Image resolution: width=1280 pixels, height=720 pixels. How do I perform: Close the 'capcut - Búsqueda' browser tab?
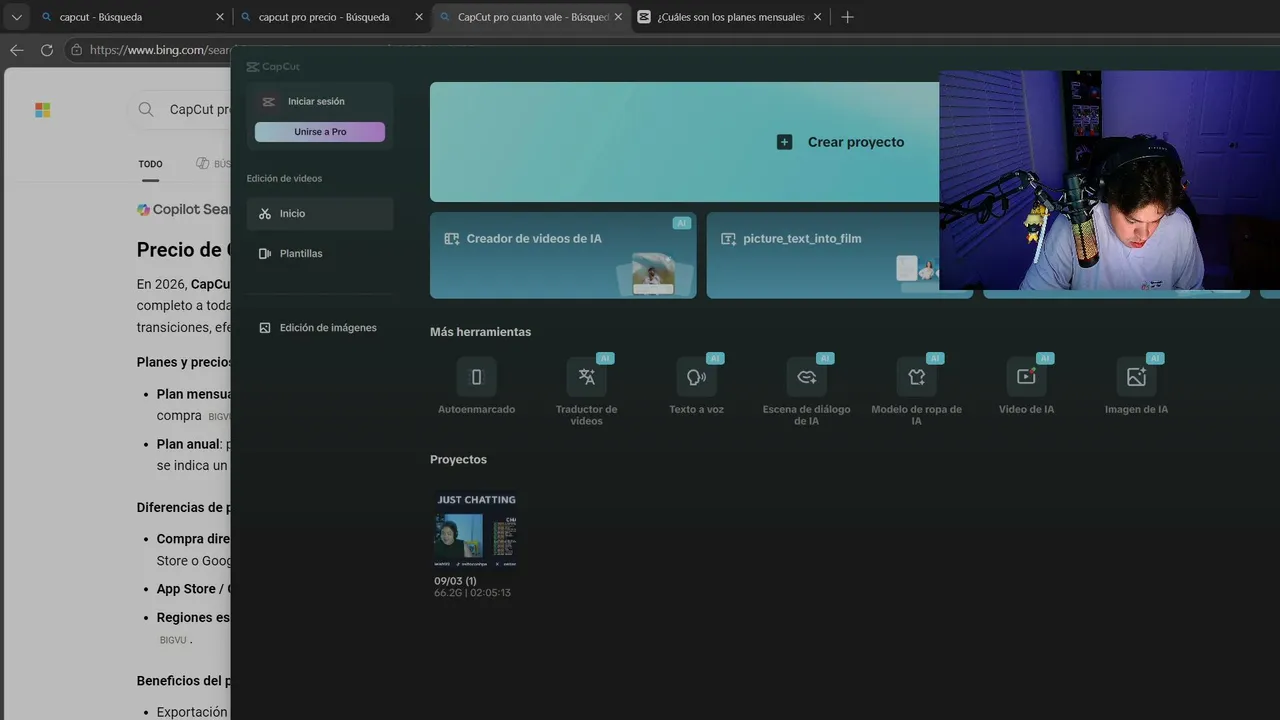[220, 17]
